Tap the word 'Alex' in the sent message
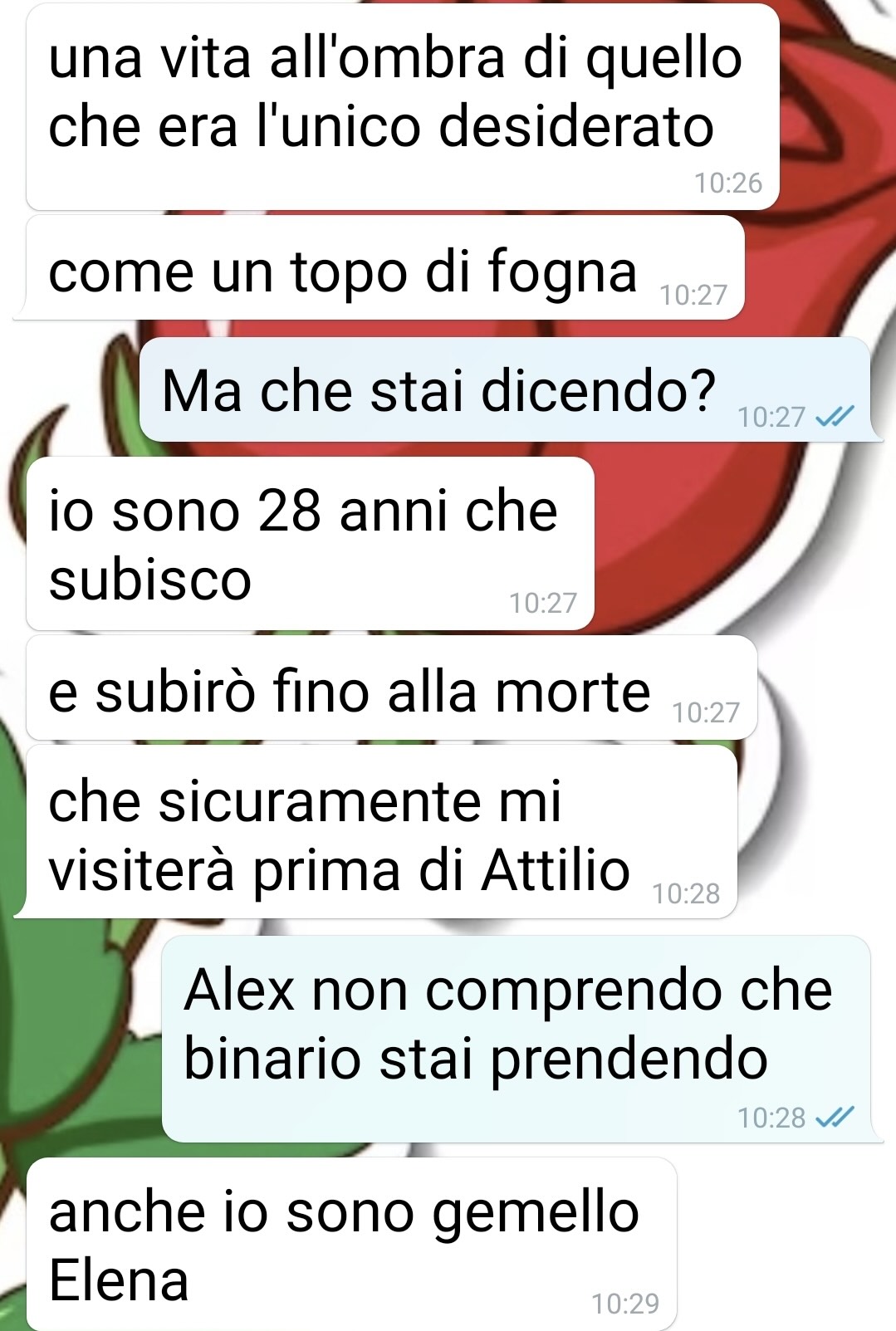Viewport: 896px width, 1331px height. coord(239,990)
